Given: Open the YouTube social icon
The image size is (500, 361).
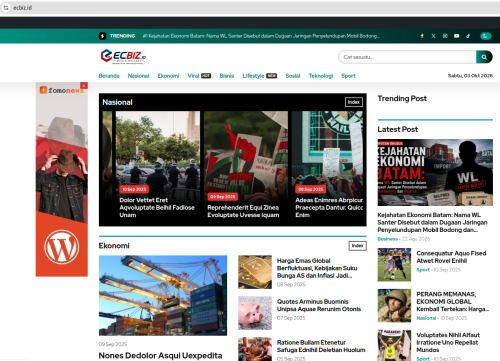Looking at the screenshot, I should 456,36.
